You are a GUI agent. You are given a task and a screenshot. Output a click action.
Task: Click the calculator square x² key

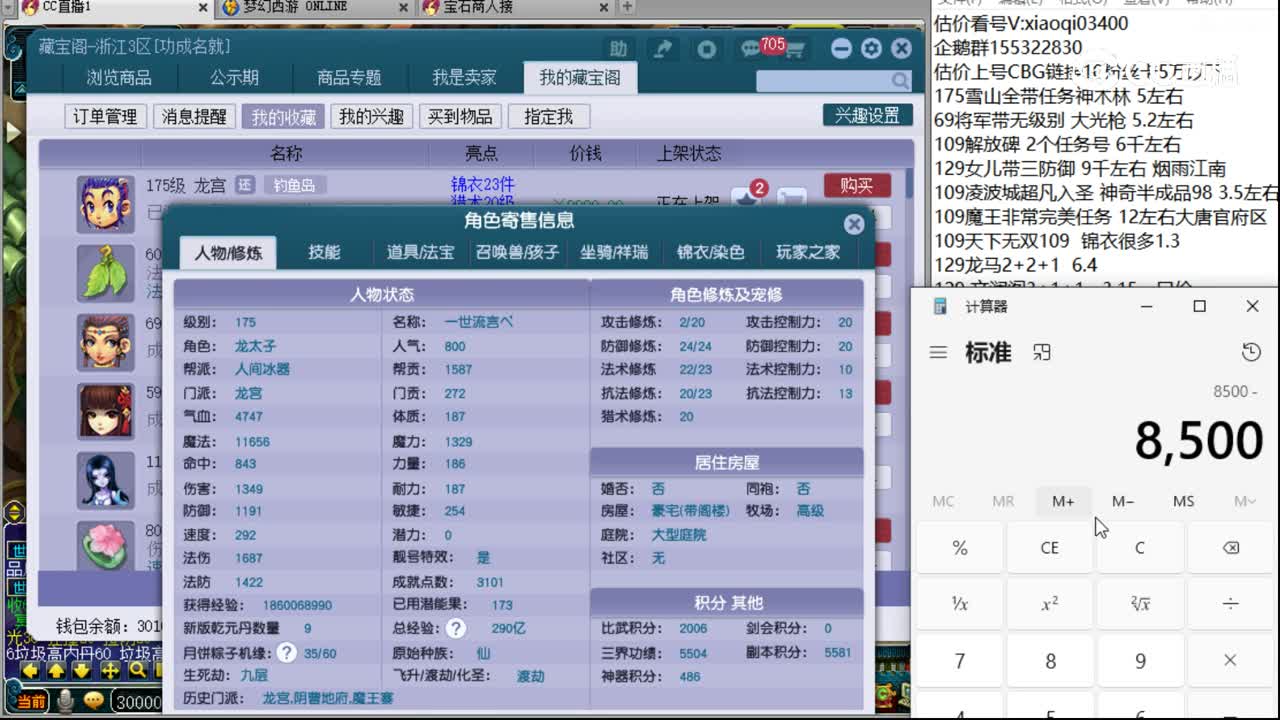[1050, 604]
